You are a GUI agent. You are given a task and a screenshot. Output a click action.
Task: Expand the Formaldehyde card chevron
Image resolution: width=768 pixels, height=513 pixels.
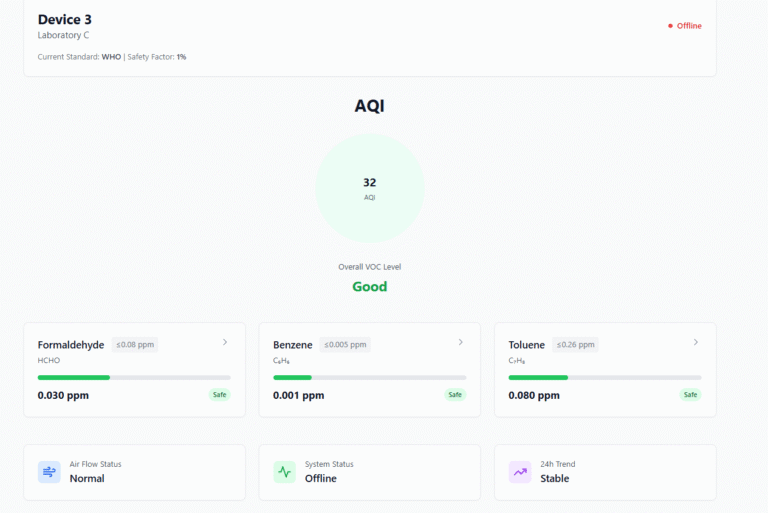[x=225, y=342]
